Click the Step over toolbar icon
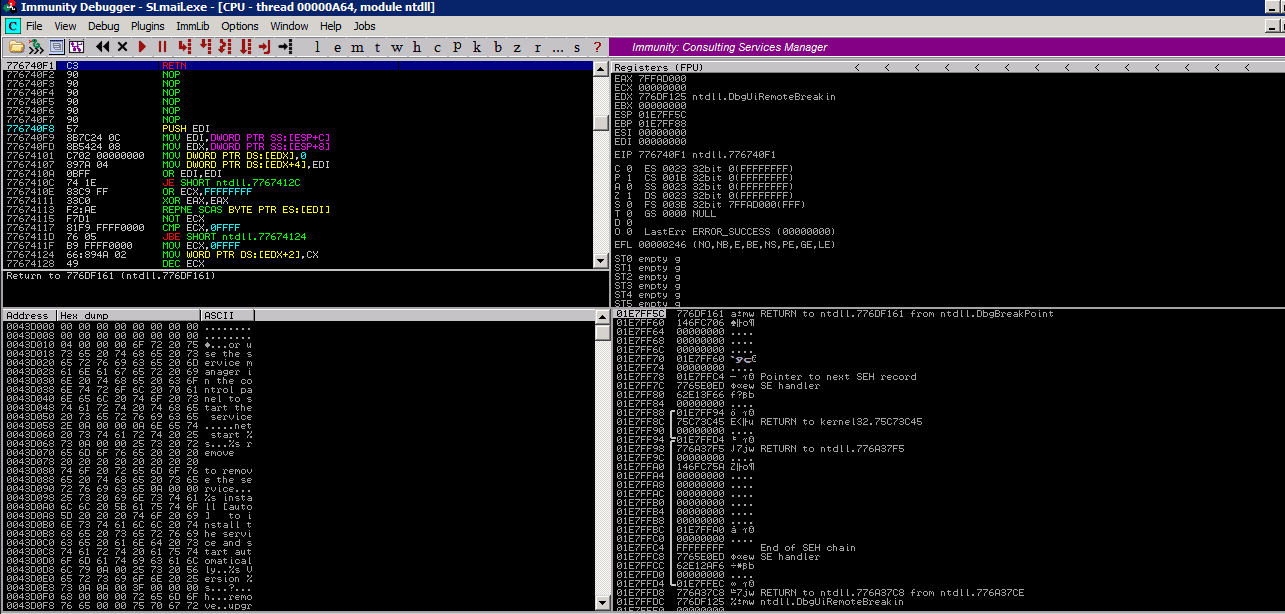The image size is (1285, 614). (205, 47)
